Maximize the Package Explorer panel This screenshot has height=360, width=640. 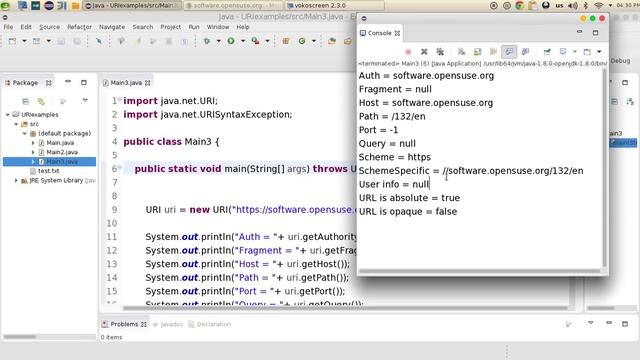[x=84, y=82]
